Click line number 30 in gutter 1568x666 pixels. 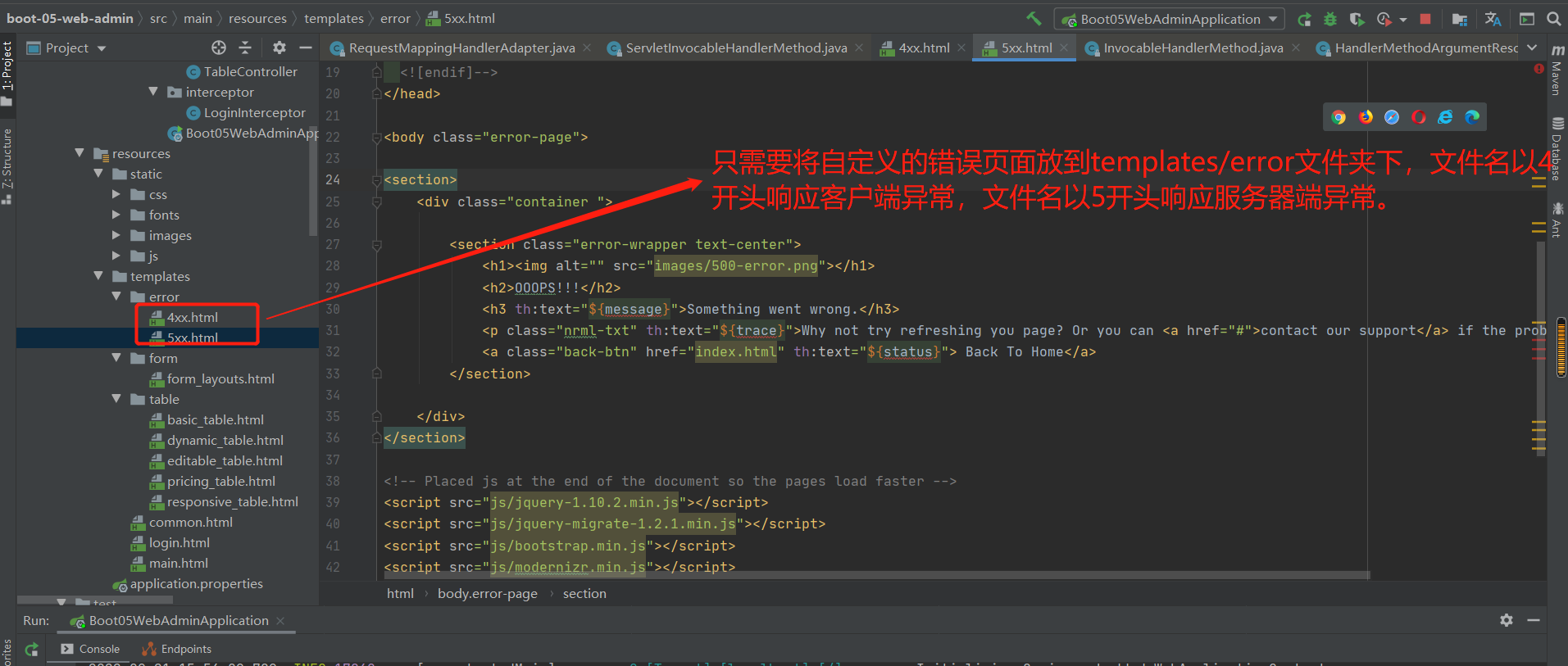pyautogui.click(x=332, y=309)
